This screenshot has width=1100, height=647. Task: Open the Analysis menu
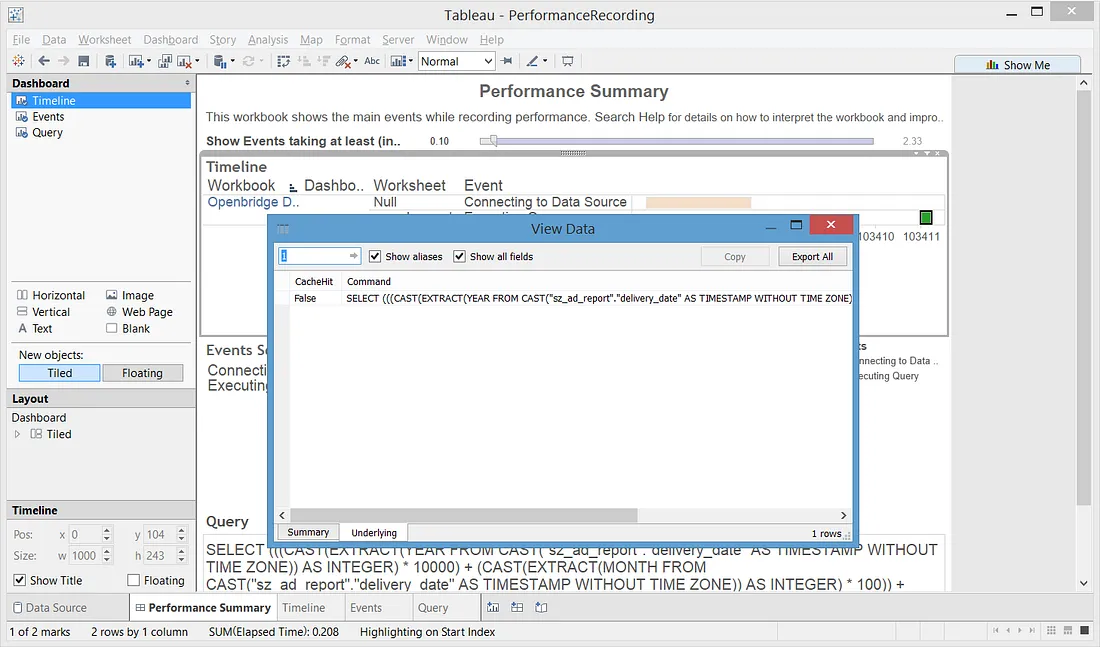click(x=268, y=40)
